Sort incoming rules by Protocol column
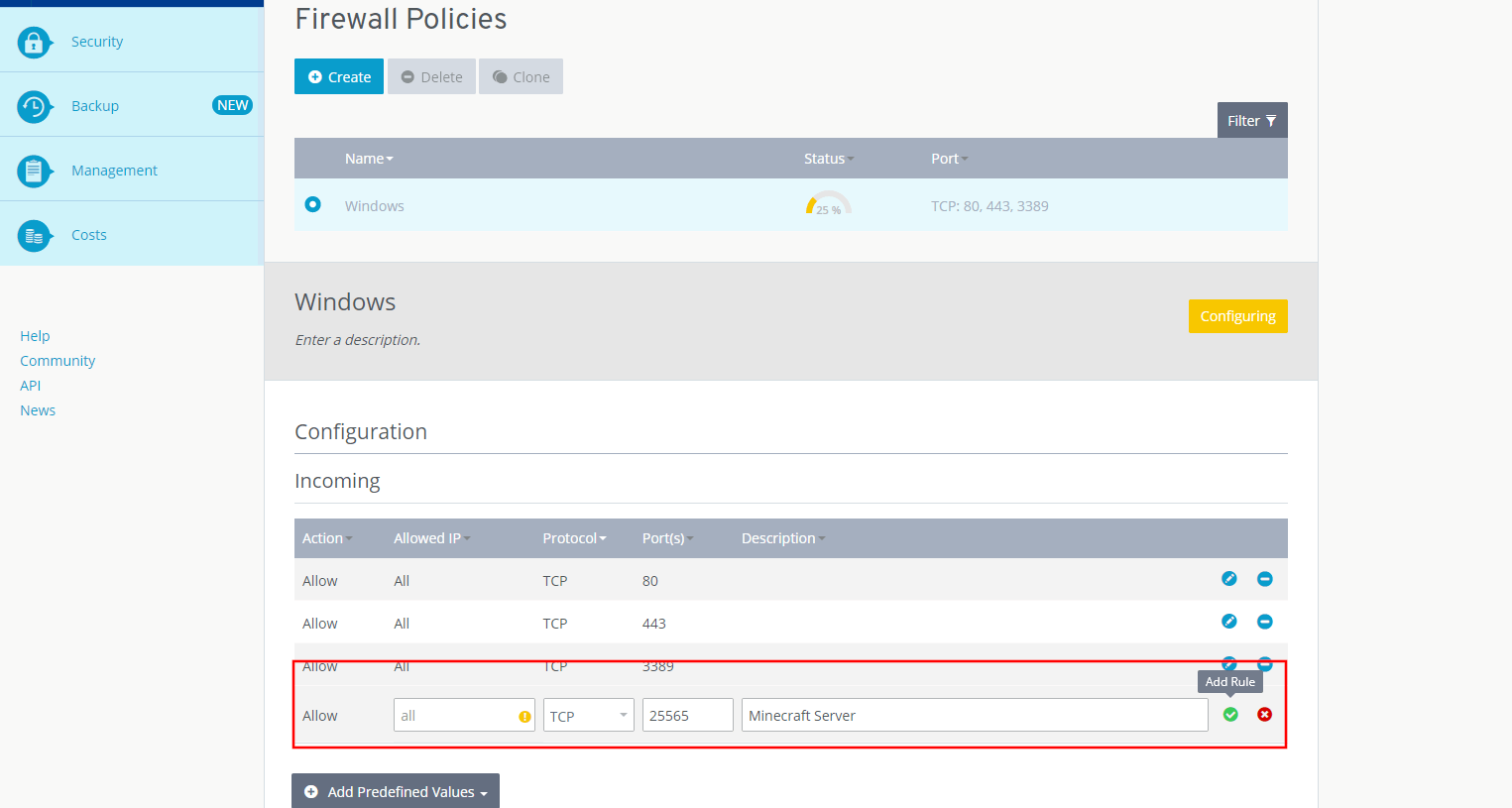Viewport: 1512px width, 808px height. (574, 538)
